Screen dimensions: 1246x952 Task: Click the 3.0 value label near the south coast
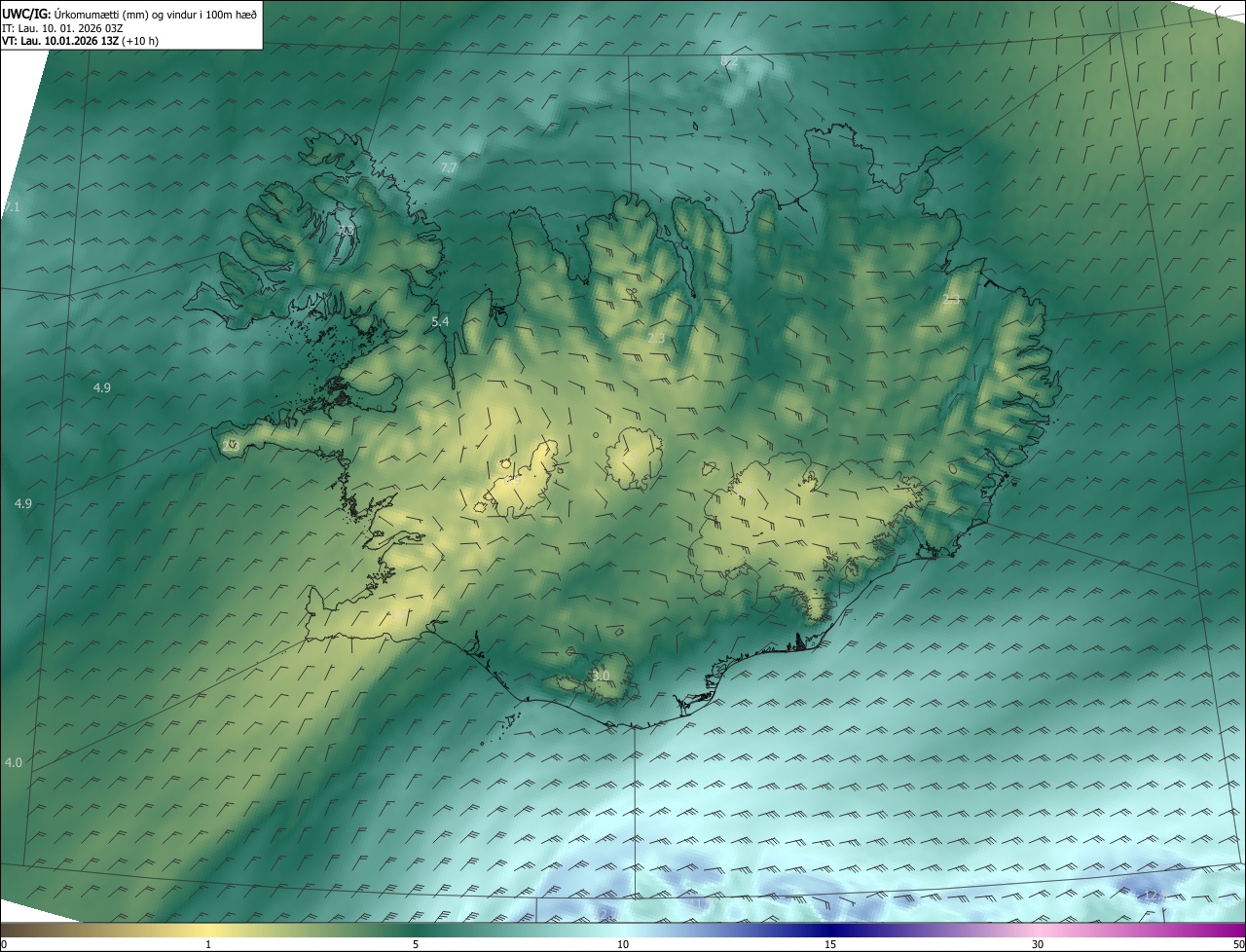(x=601, y=676)
